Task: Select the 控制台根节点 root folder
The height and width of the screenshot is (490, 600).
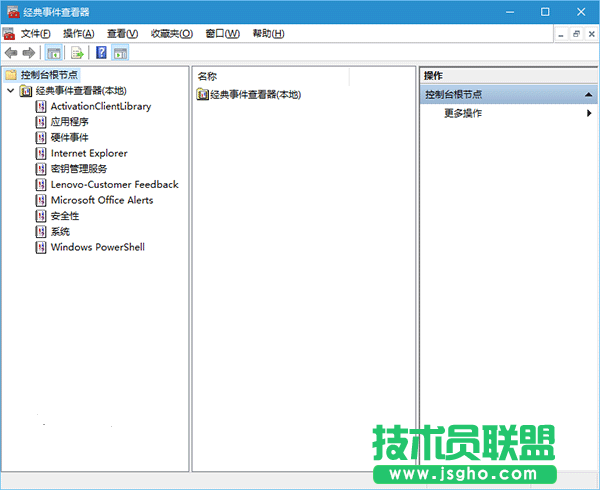Action: point(49,75)
